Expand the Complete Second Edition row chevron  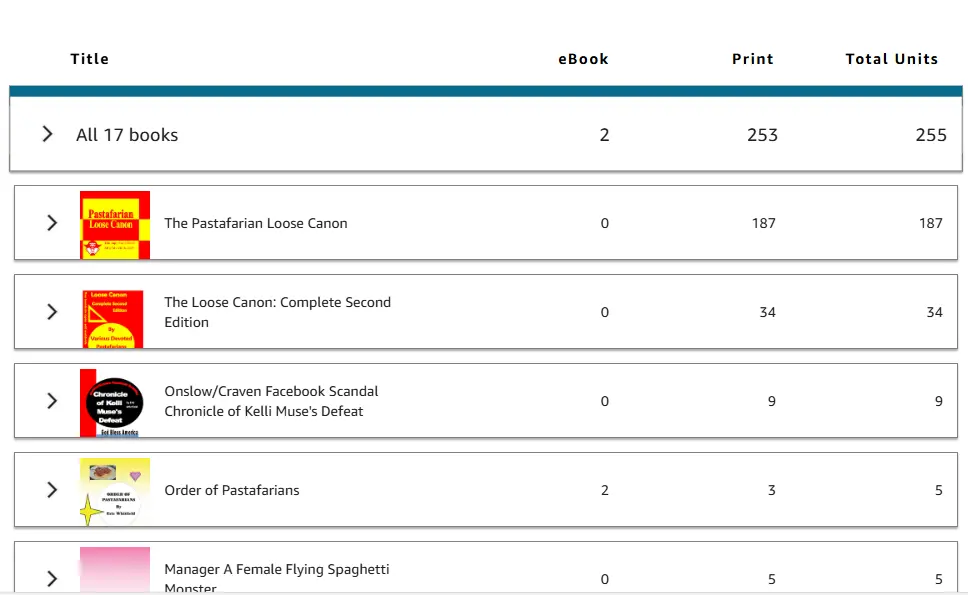tap(52, 312)
